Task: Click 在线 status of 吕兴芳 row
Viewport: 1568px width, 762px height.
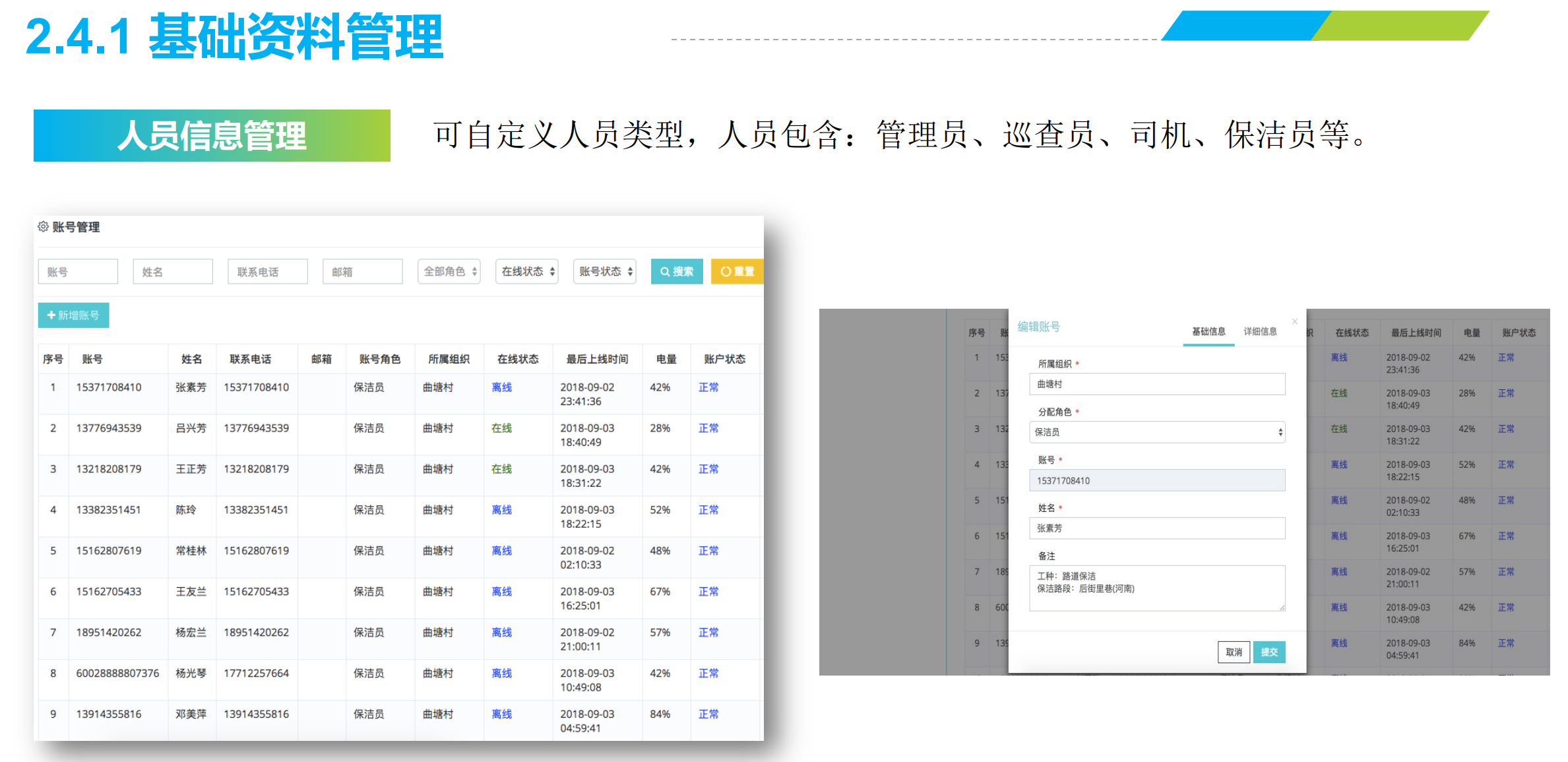Action: click(501, 428)
